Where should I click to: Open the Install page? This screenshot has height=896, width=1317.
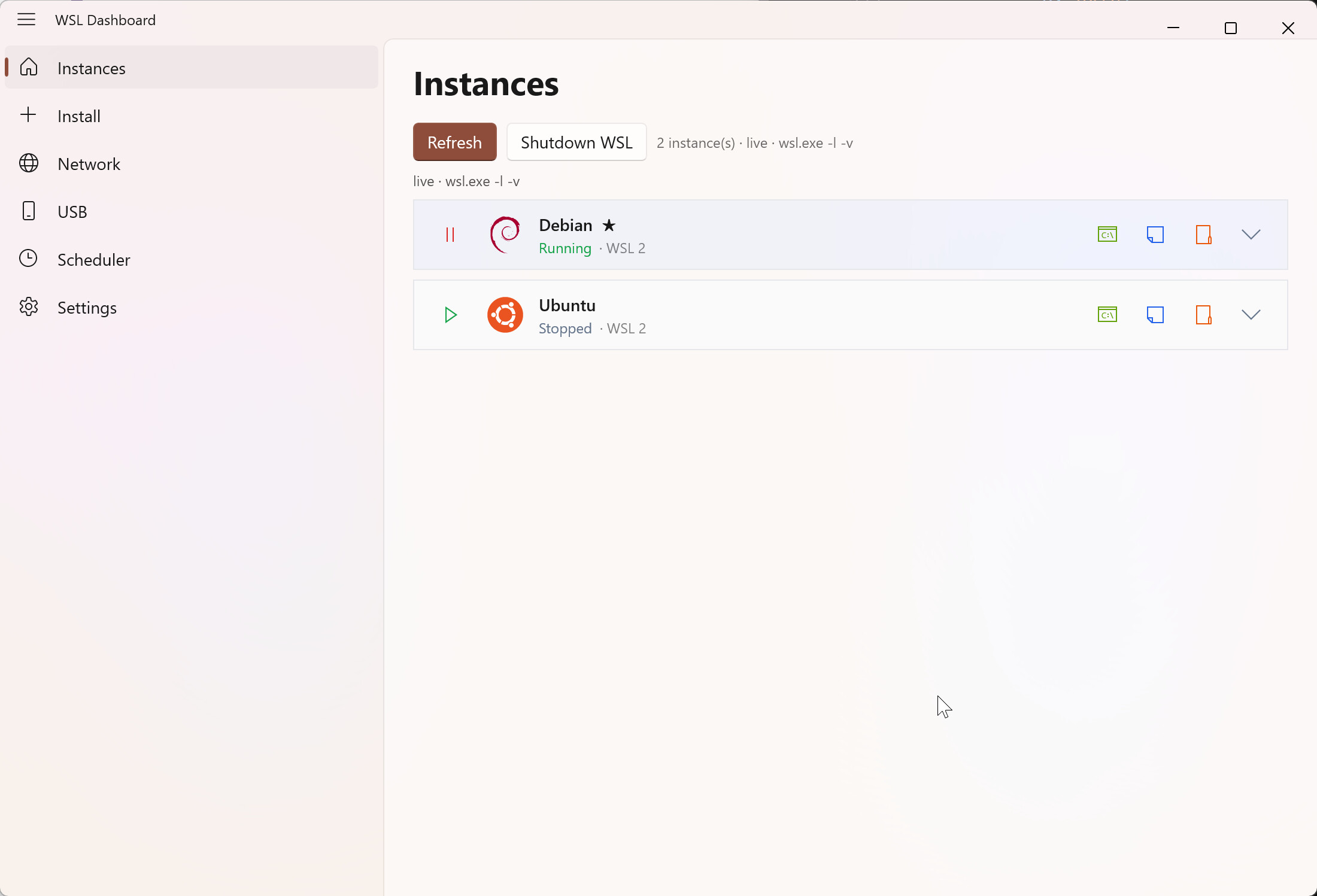192,116
